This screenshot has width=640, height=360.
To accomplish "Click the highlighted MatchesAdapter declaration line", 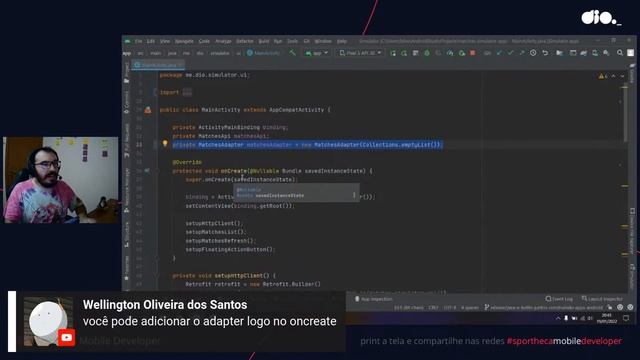I will 307,144.
